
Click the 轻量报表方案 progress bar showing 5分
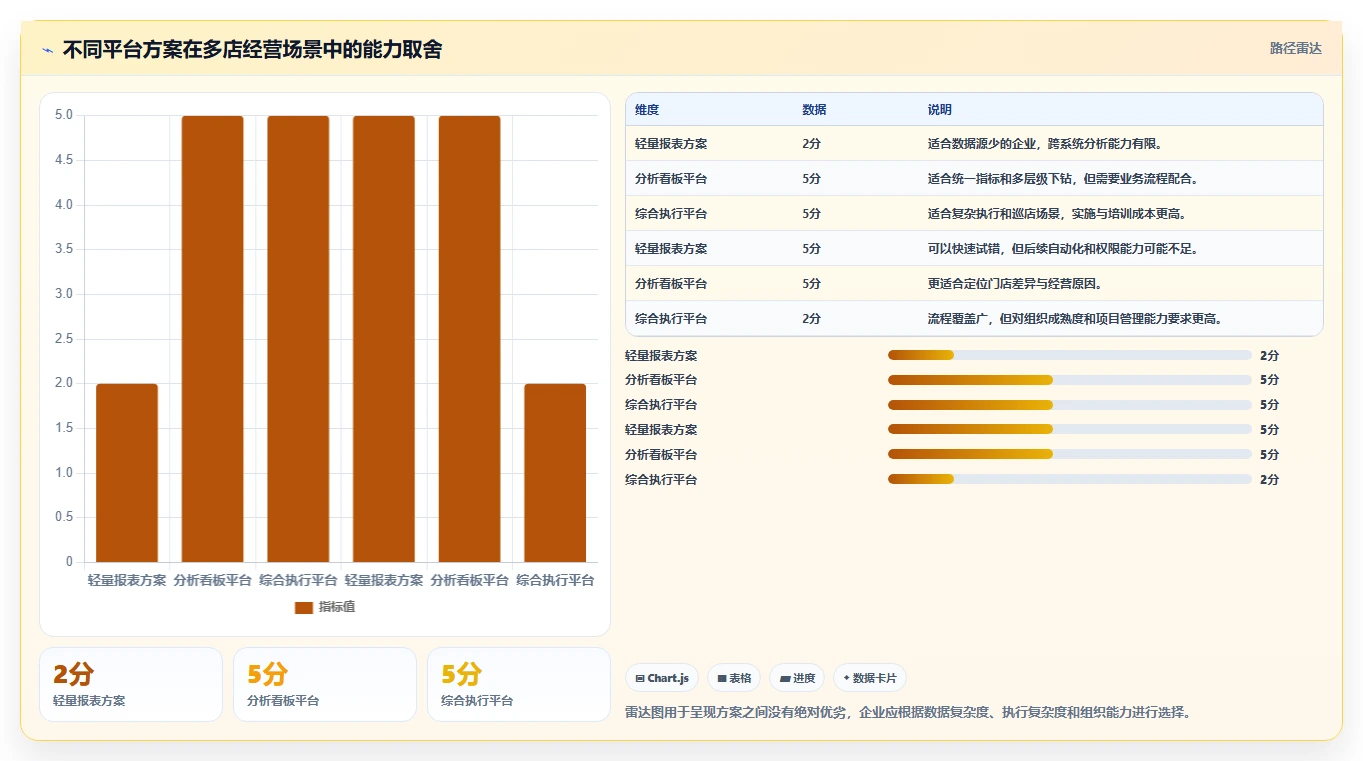pyautogui.click(x=1070, y=429)
